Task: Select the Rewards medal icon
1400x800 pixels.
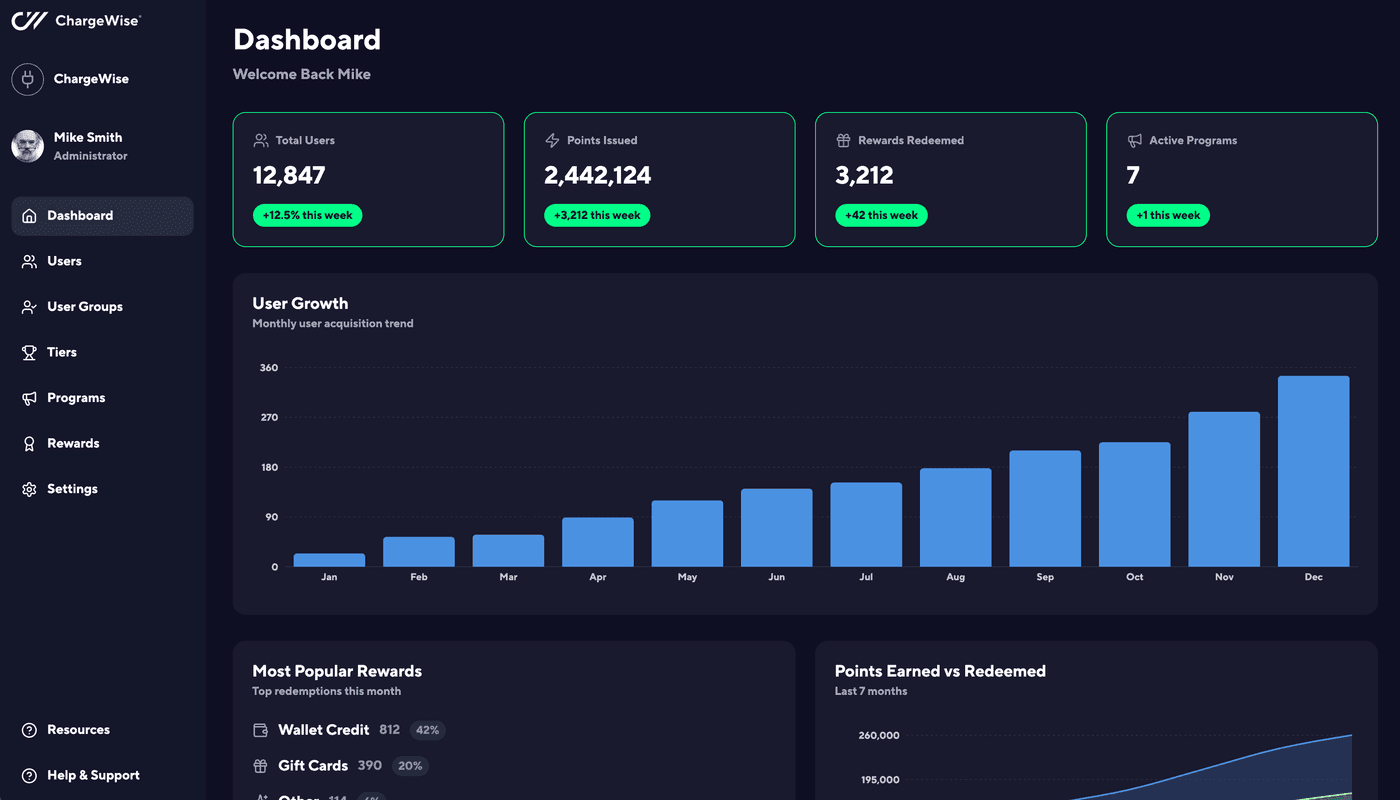Action: pos(29,443)
